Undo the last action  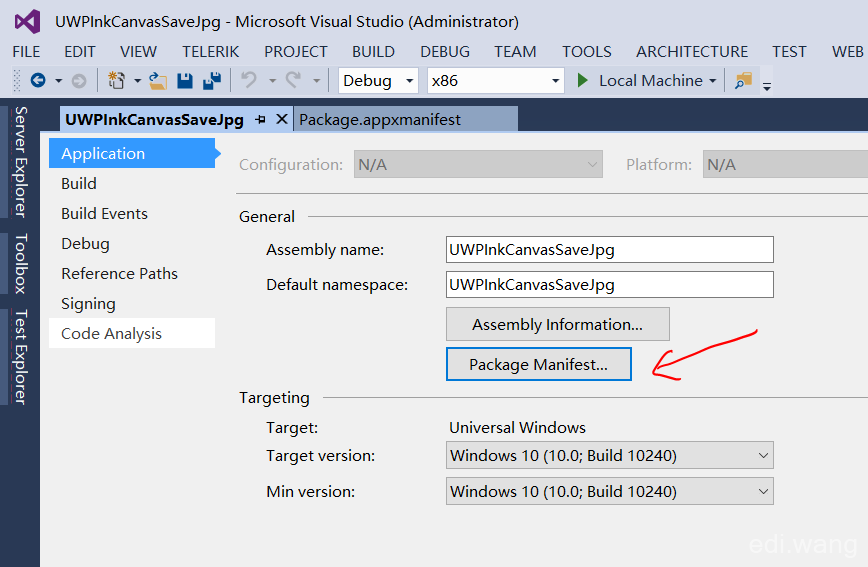[249, 81]
